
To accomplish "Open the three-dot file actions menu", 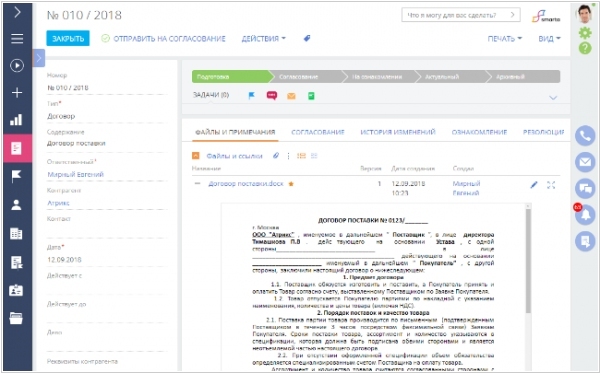I will (288, 156).
